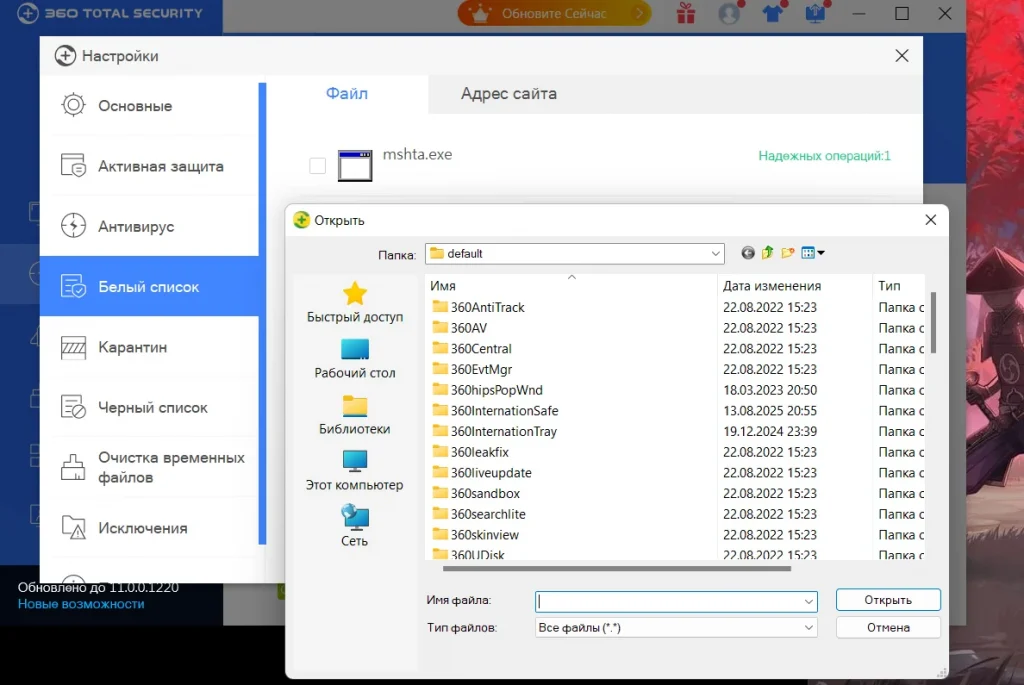
Task: Select the 360AV folder icon
Action: [440, 328]
